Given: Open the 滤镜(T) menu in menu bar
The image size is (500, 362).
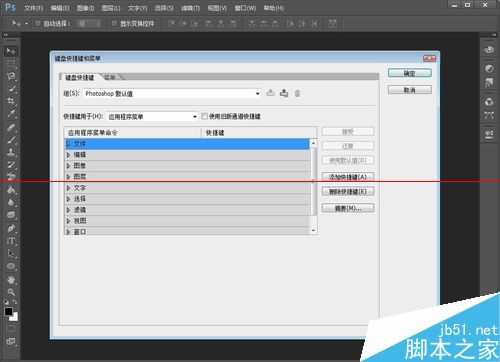Looking at the screenshot, I should click(190, 8).
